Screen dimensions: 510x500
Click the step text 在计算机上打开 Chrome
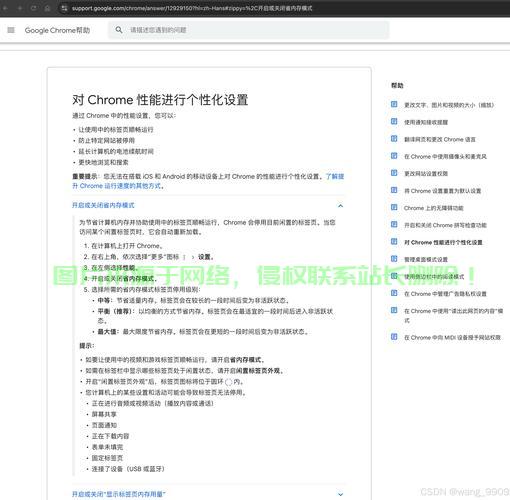point(127,246)
